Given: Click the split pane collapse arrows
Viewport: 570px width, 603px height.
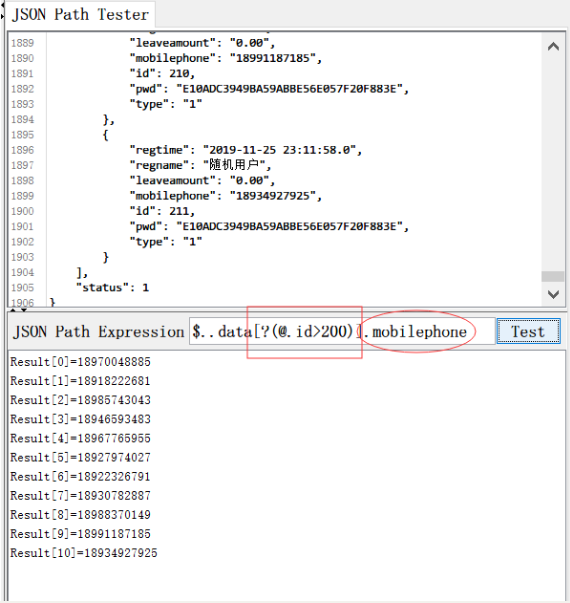Looking at the screenshot, I should pos(18,309).
